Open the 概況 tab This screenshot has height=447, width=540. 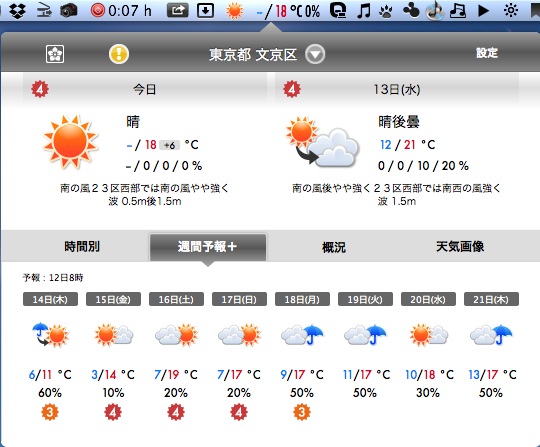[334, 247]
